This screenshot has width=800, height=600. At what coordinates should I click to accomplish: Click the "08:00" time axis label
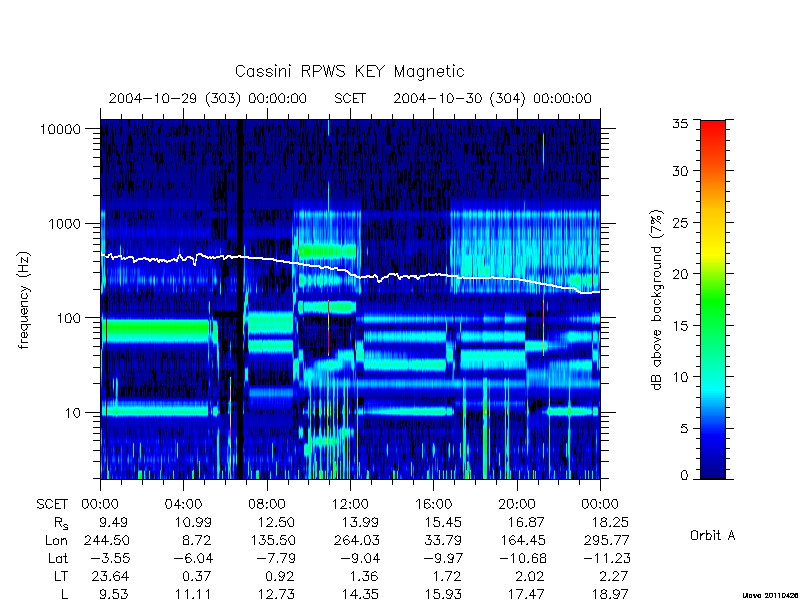click(267, 505)
